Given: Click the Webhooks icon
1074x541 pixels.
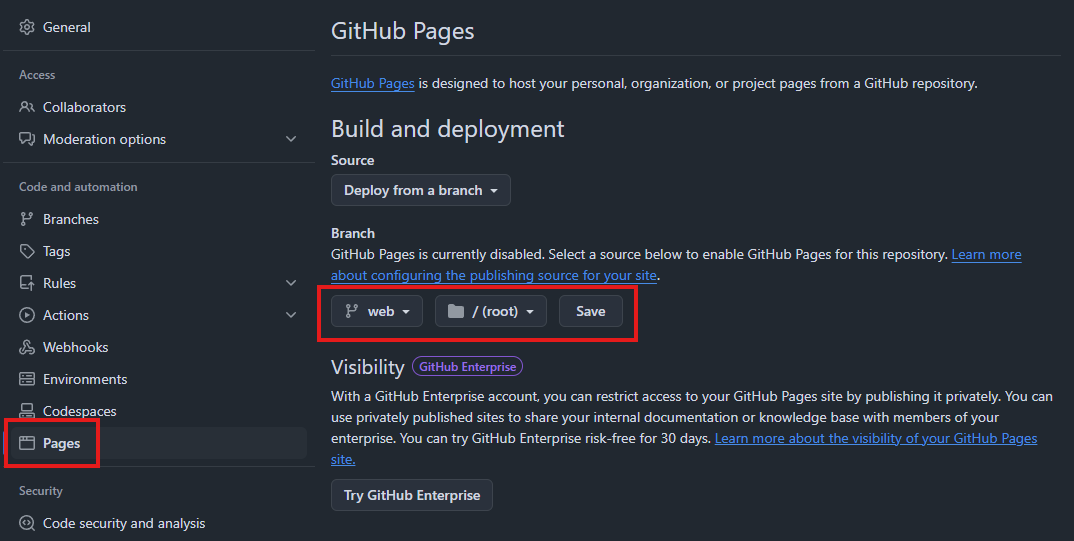Looking at the screenshot, I should (x=27, y=347).
